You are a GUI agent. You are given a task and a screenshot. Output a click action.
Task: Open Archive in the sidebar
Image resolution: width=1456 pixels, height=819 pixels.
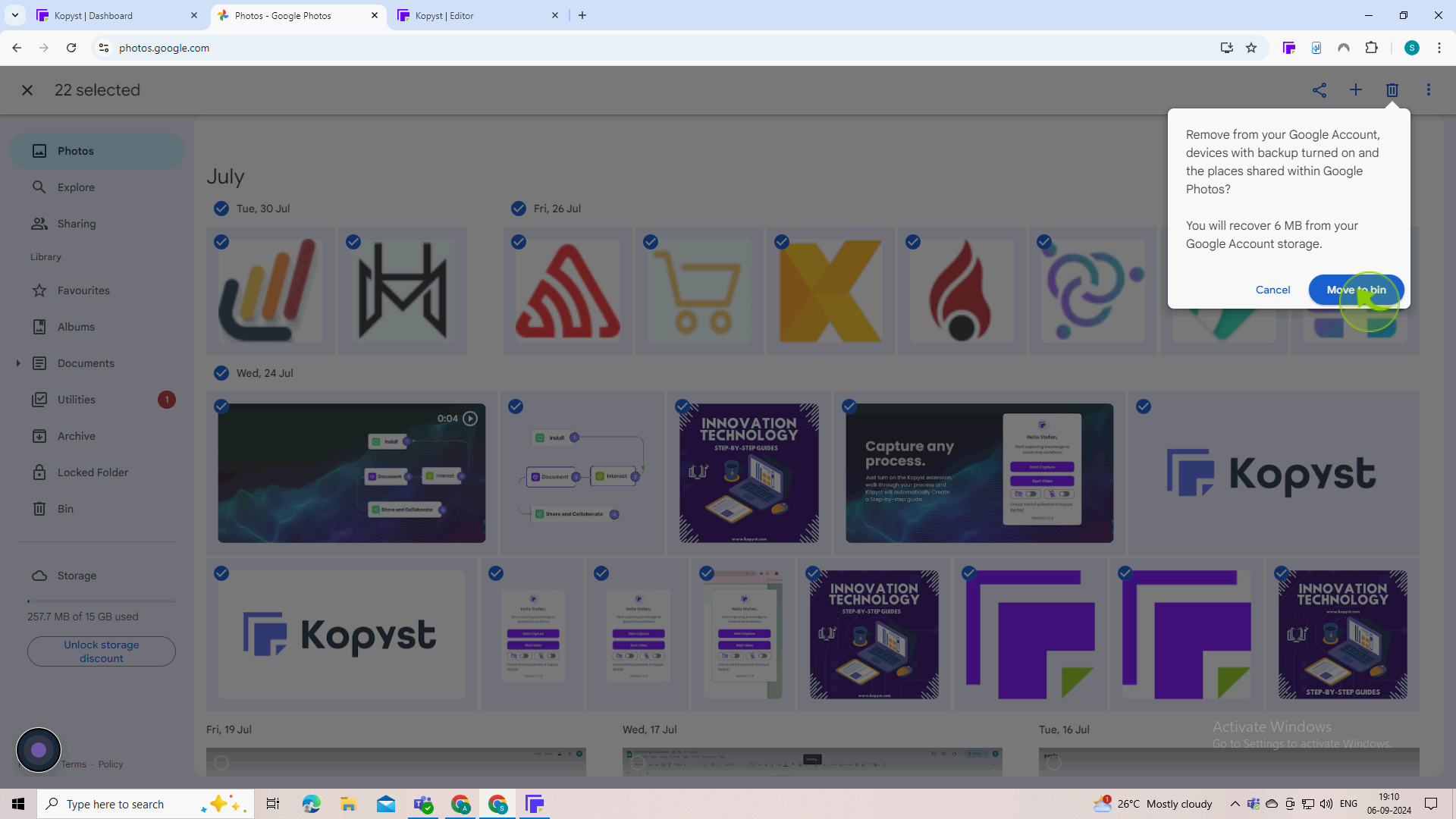pos(97,436)
